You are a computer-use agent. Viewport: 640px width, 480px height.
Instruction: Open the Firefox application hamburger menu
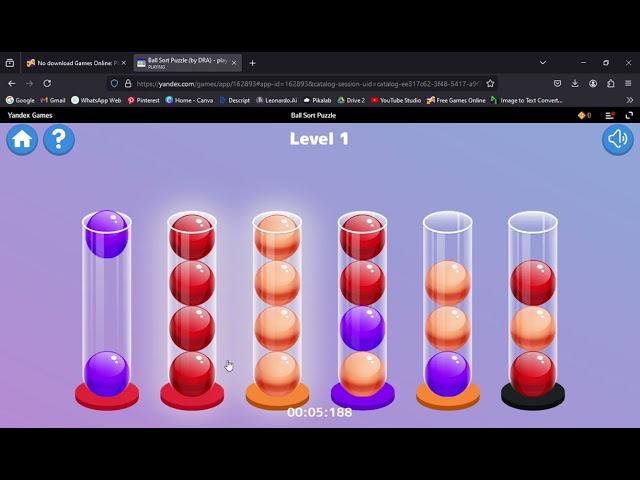(629, 83)
